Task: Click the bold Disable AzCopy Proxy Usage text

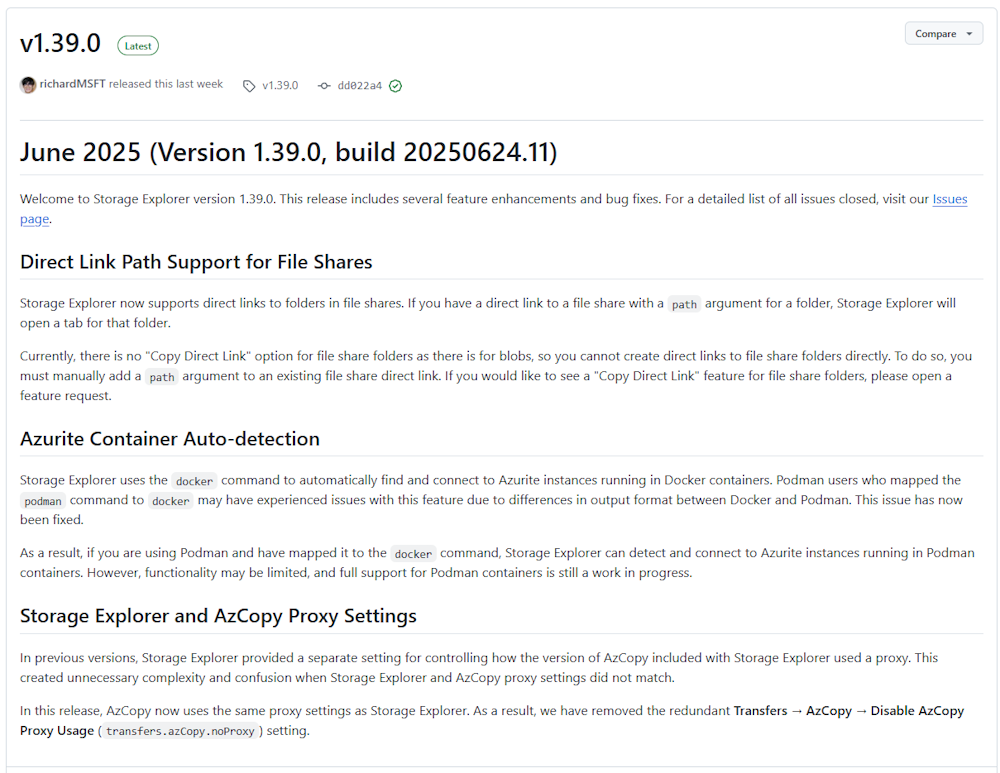Action: (x=917, y=710)
